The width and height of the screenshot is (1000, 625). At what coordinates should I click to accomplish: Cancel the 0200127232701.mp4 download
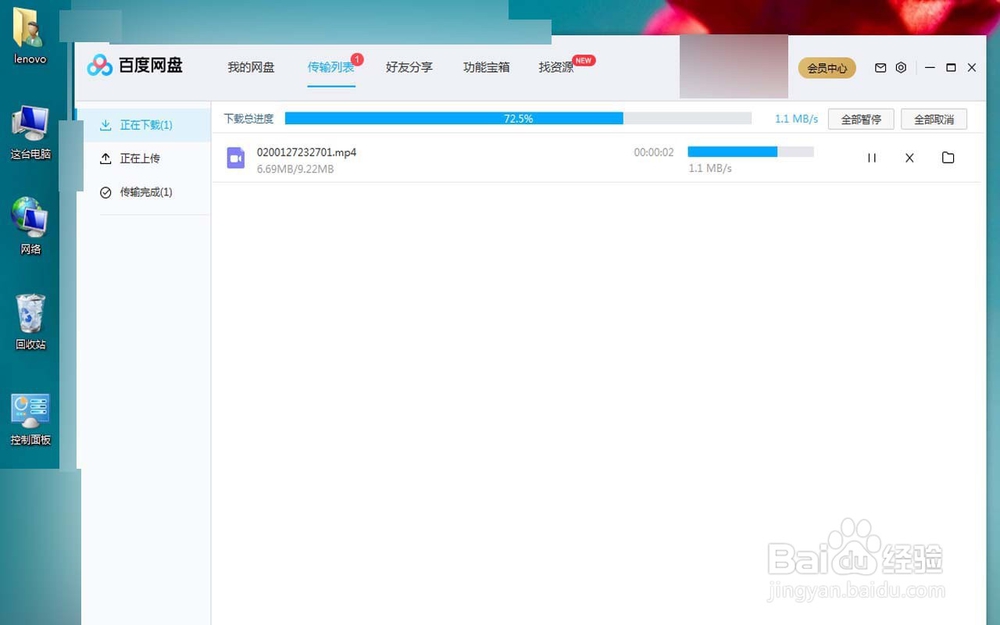[x=909, y=158]
